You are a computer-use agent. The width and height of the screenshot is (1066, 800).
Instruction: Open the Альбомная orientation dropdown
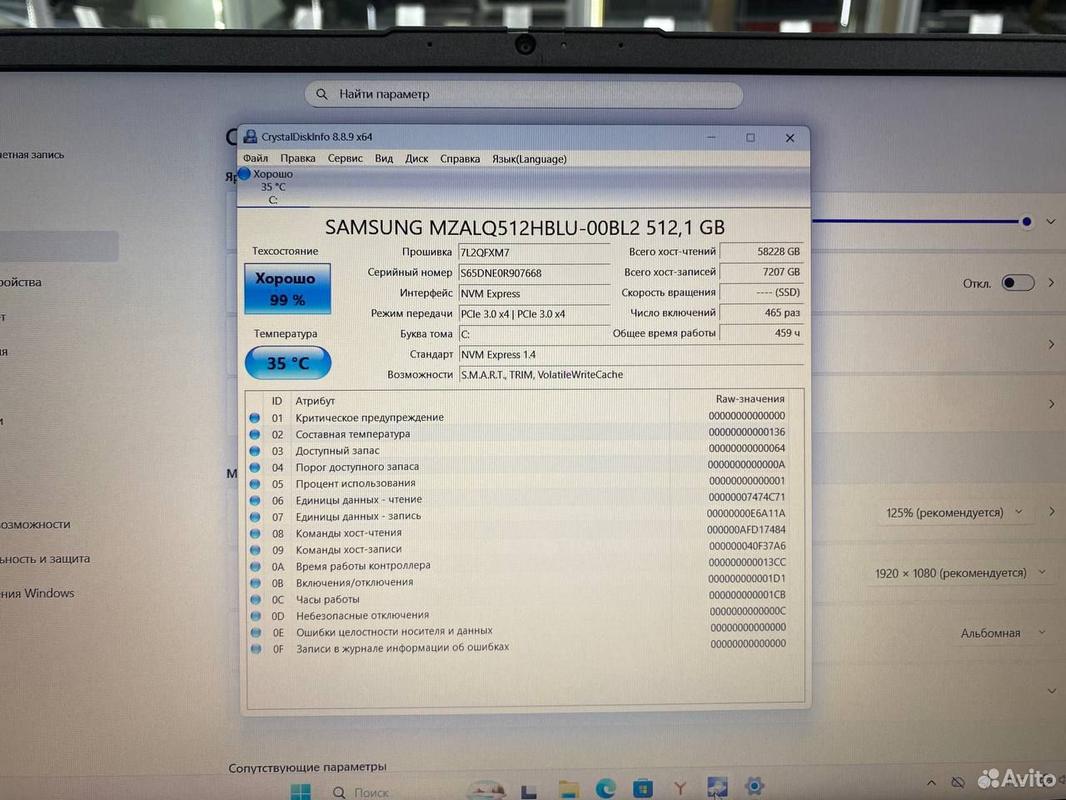[1002, 633]
